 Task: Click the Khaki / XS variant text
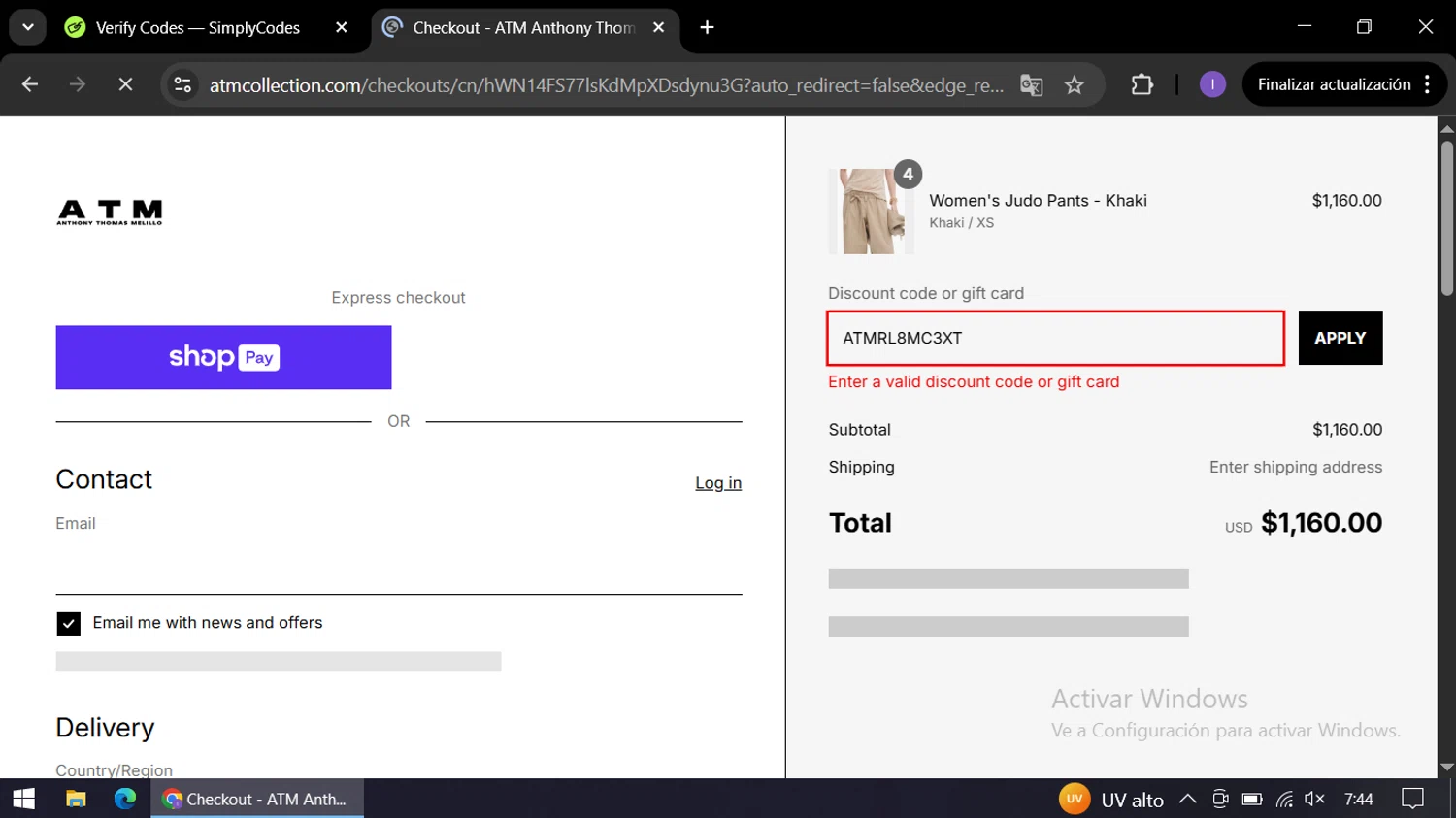(961, 223)
